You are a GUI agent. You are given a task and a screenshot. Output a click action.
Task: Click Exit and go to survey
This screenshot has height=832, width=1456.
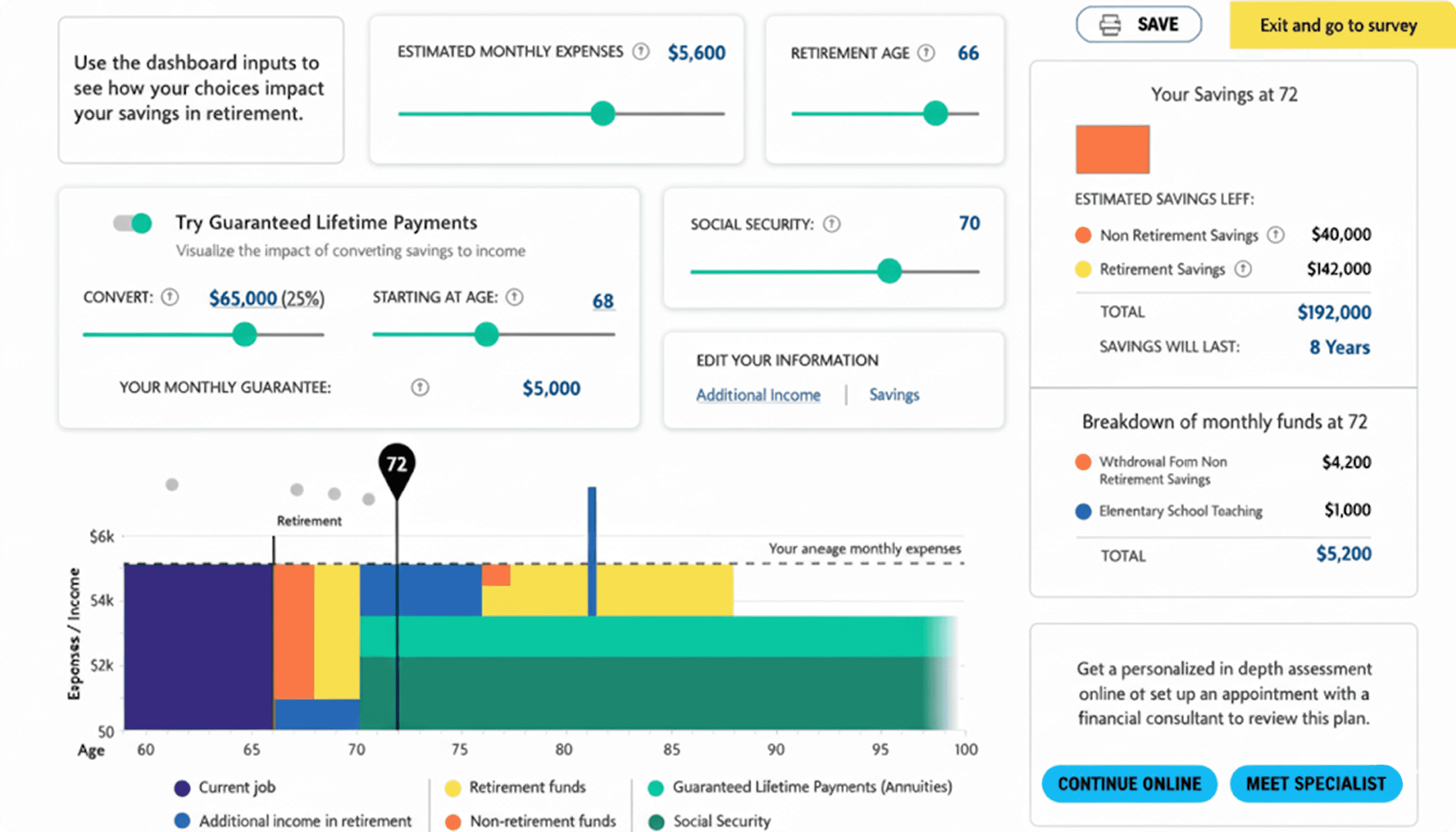(x=1338, y=26)
